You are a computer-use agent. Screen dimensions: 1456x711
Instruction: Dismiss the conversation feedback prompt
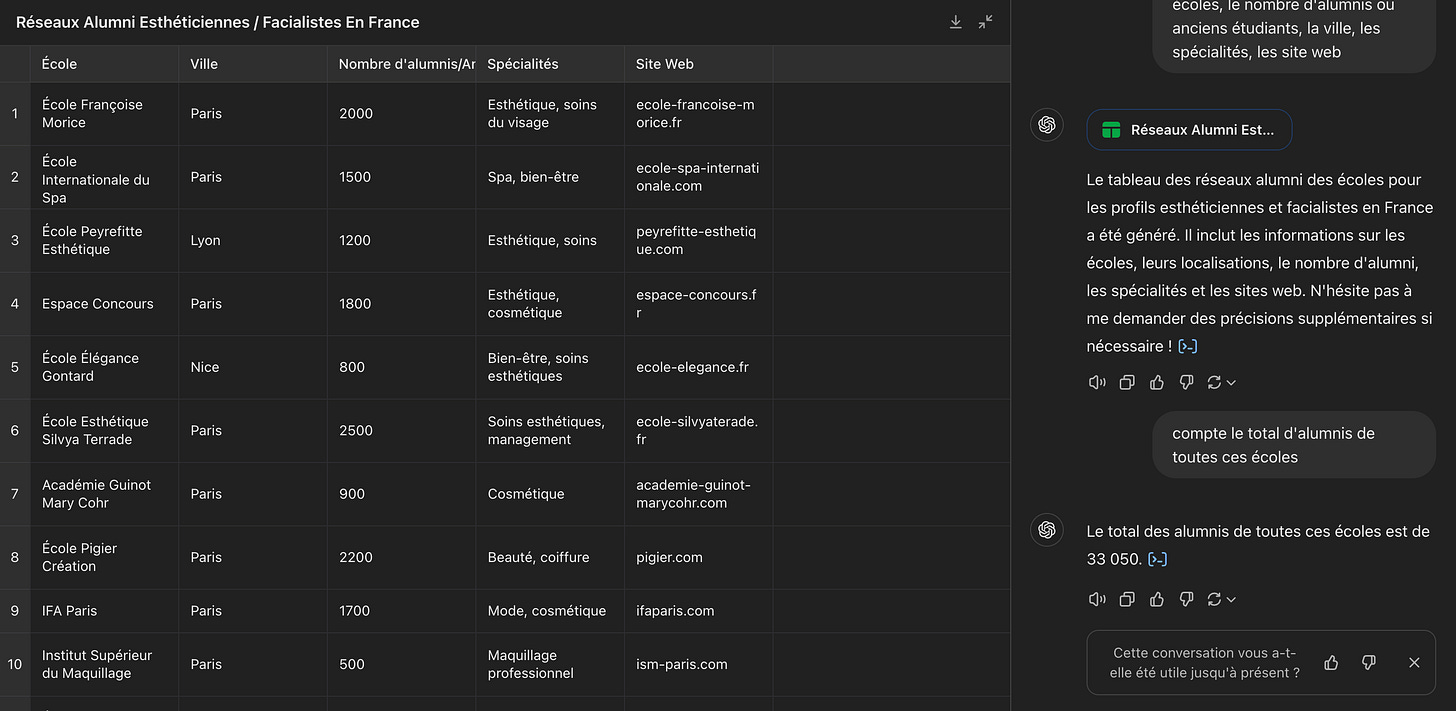coord(1414,662)
